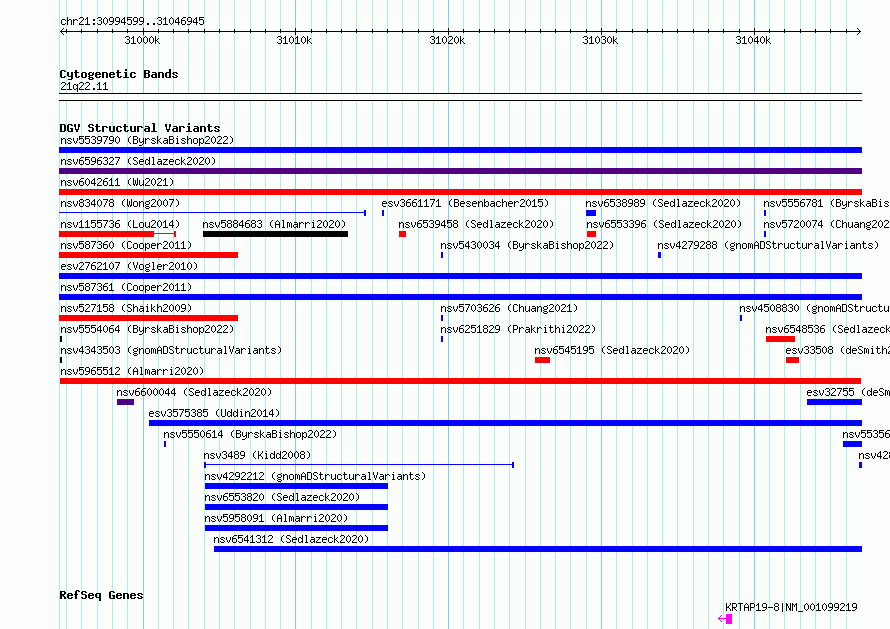Open nsv6553820 (Sedlazeck2020) label
Screen dimensions: 890x629
(x=282, y=497)
